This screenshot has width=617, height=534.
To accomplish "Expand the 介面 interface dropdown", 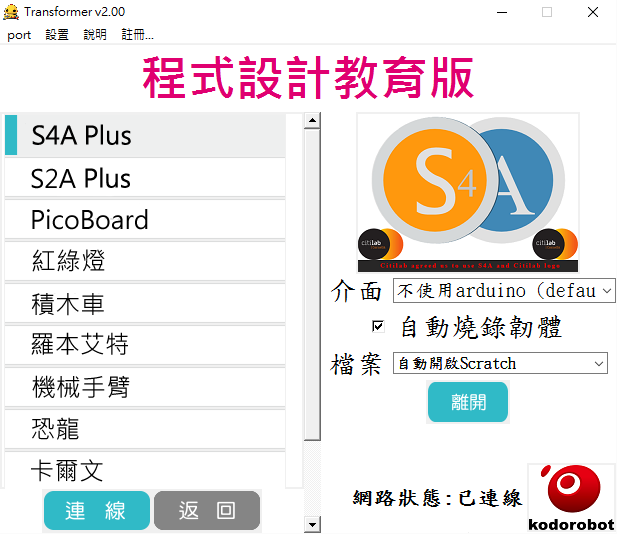I will pos(504,291).
